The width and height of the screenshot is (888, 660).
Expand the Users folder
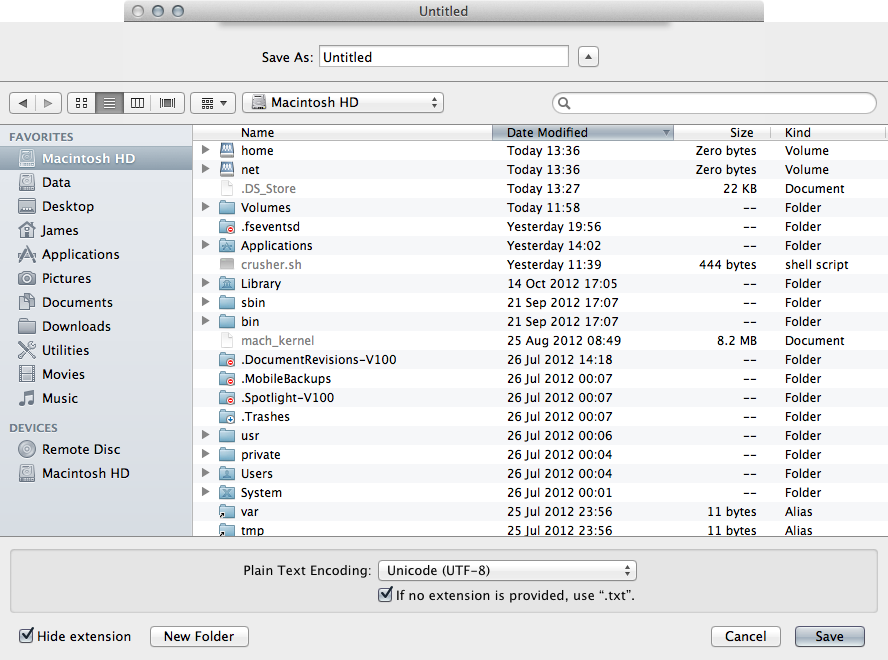206,473
